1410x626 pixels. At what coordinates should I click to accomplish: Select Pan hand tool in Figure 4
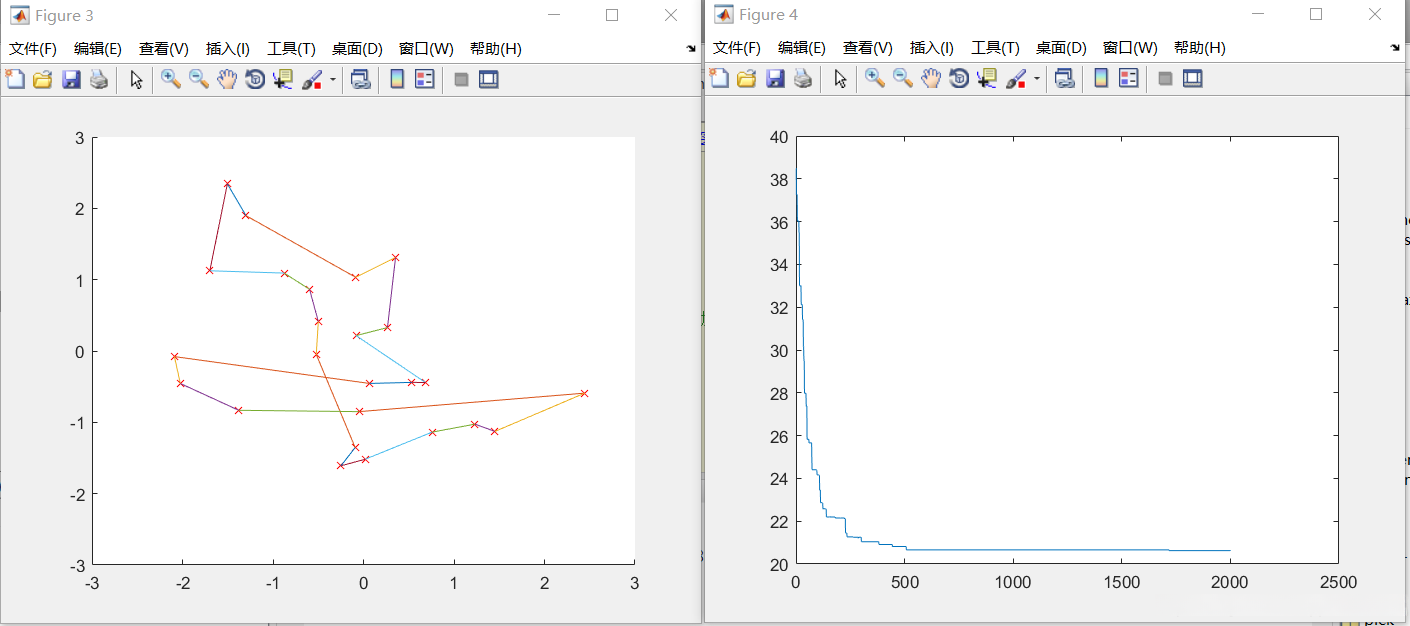coord(930,78)
